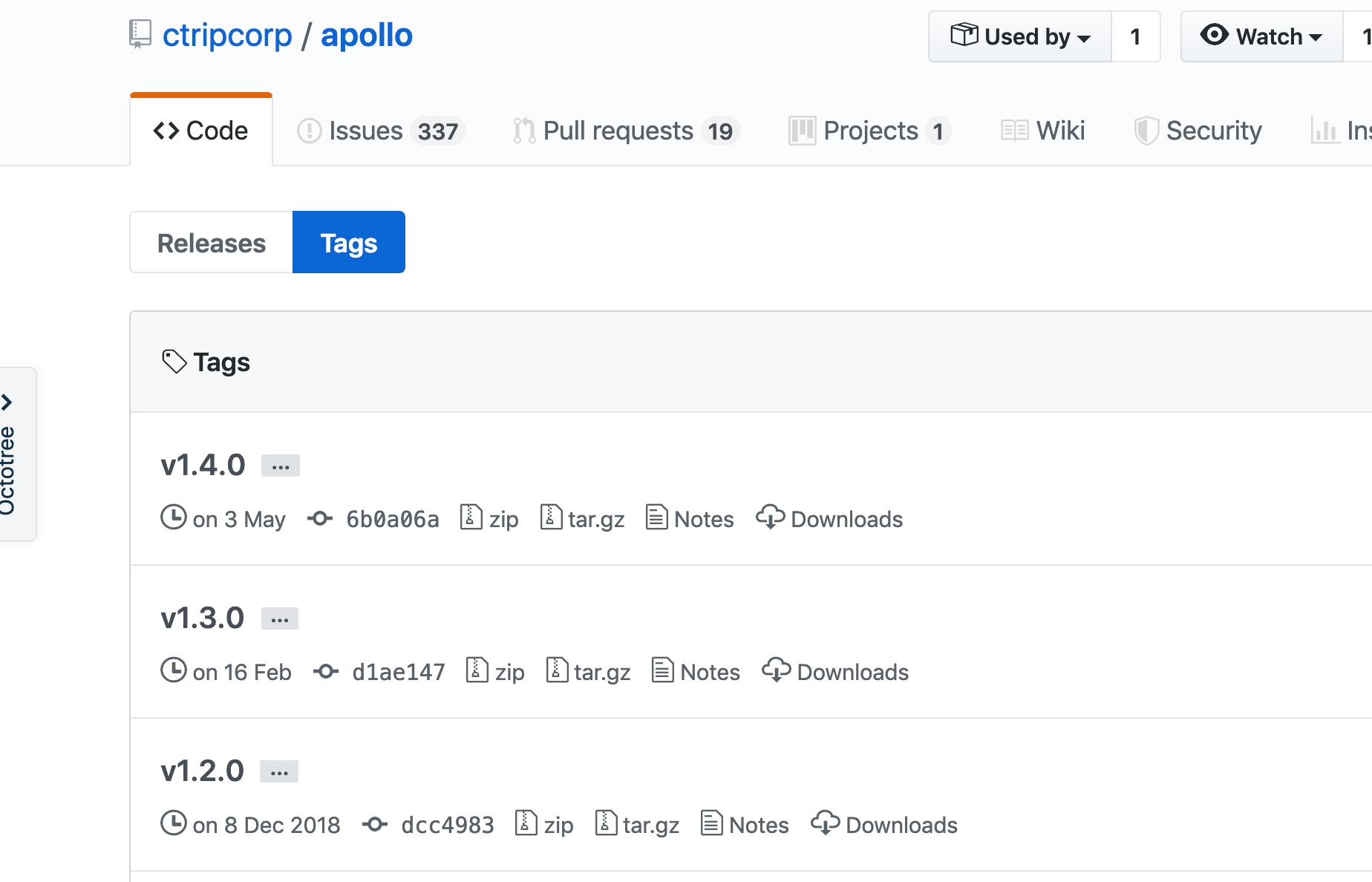This screenshot has height=882, width=1372.
Task: Download v1.3.0 zip archive
Action: click(x=510, y=672)
